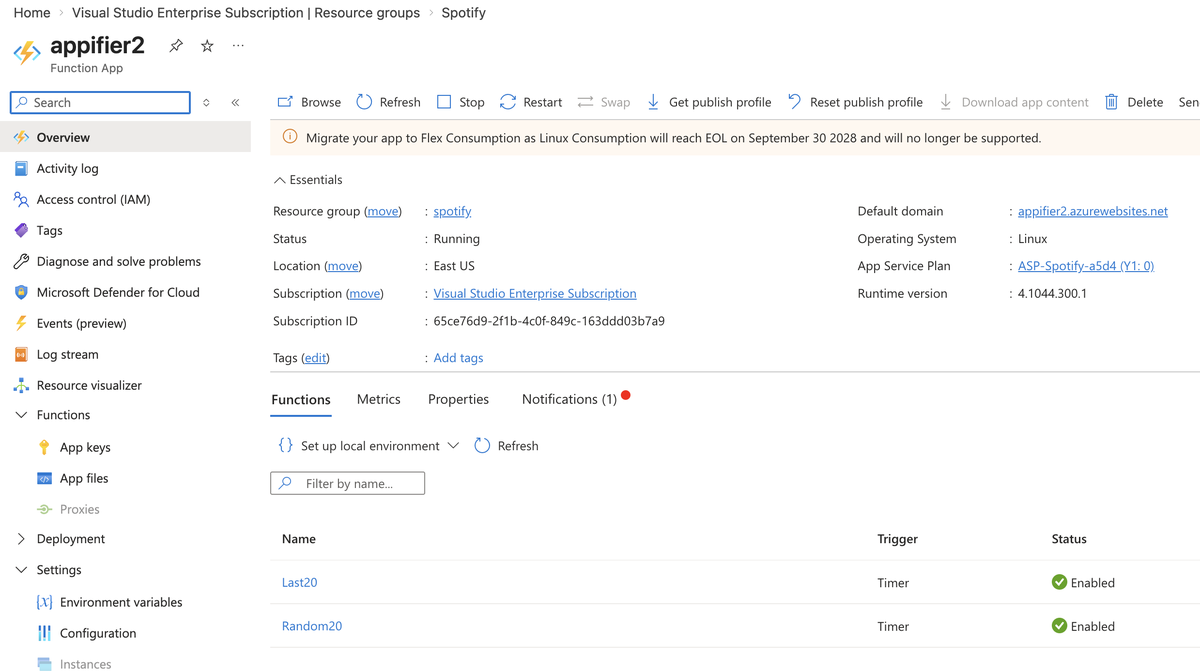Open App keys under Functions
Viewport: 1200px width, 671px height.
click(85, 447)
